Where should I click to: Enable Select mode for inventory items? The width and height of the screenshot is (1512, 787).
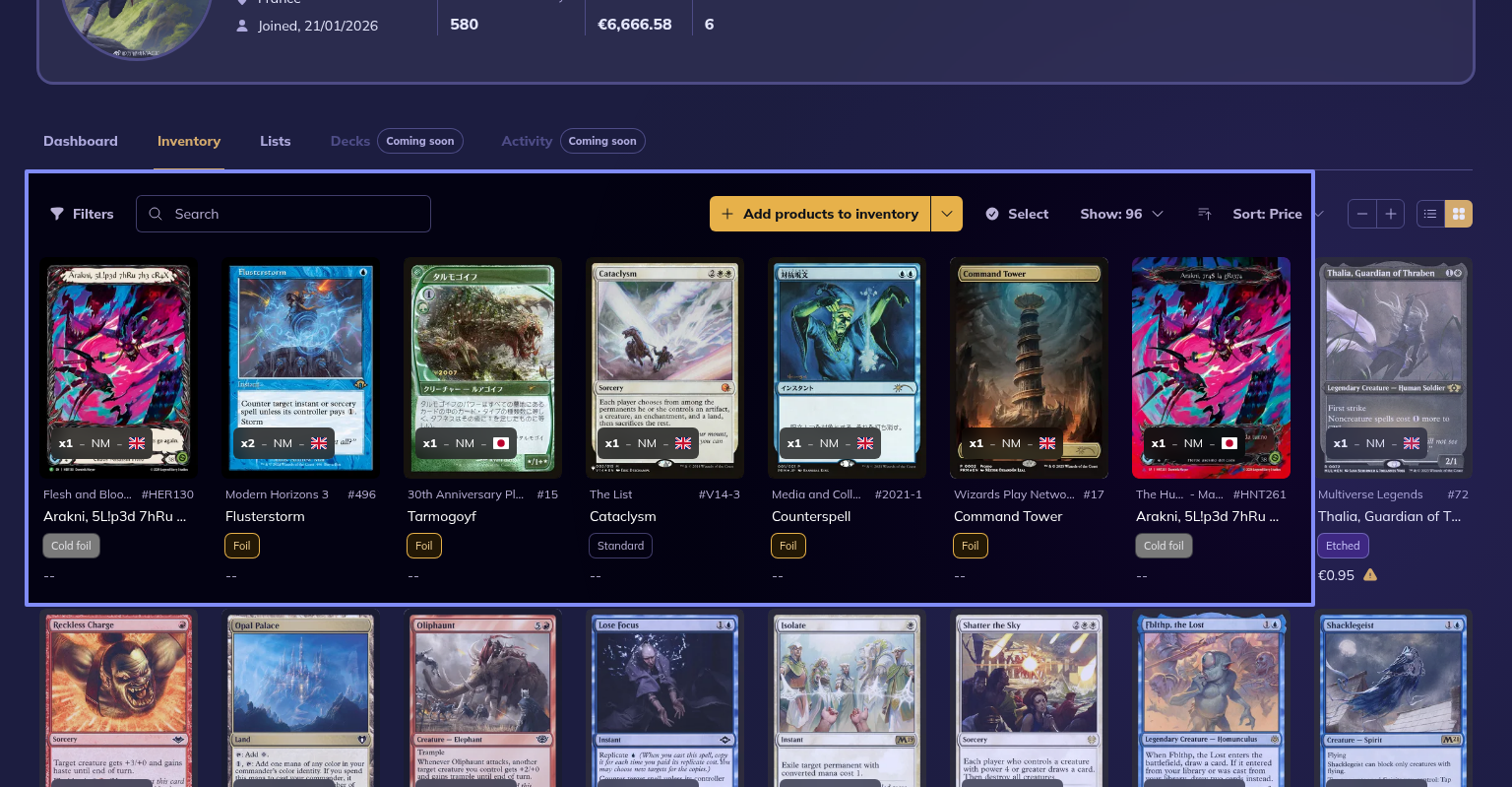pyautogui.click(x=1017, y=214)
